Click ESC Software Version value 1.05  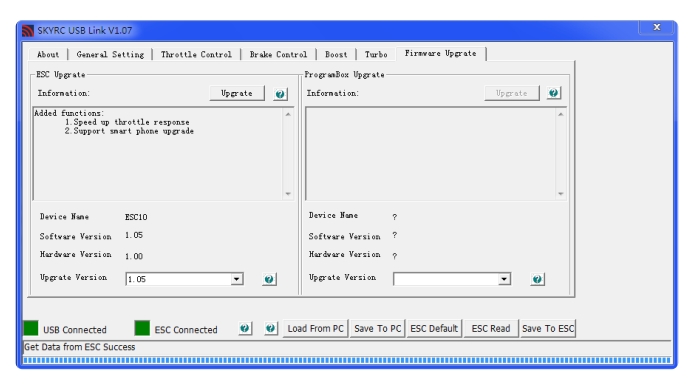click(134, 235)
